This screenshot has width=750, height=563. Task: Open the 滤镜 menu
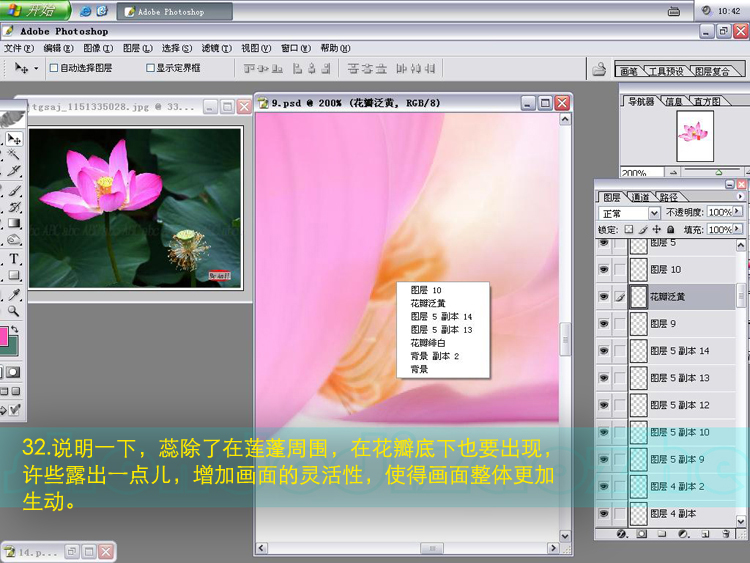(216, 48)
